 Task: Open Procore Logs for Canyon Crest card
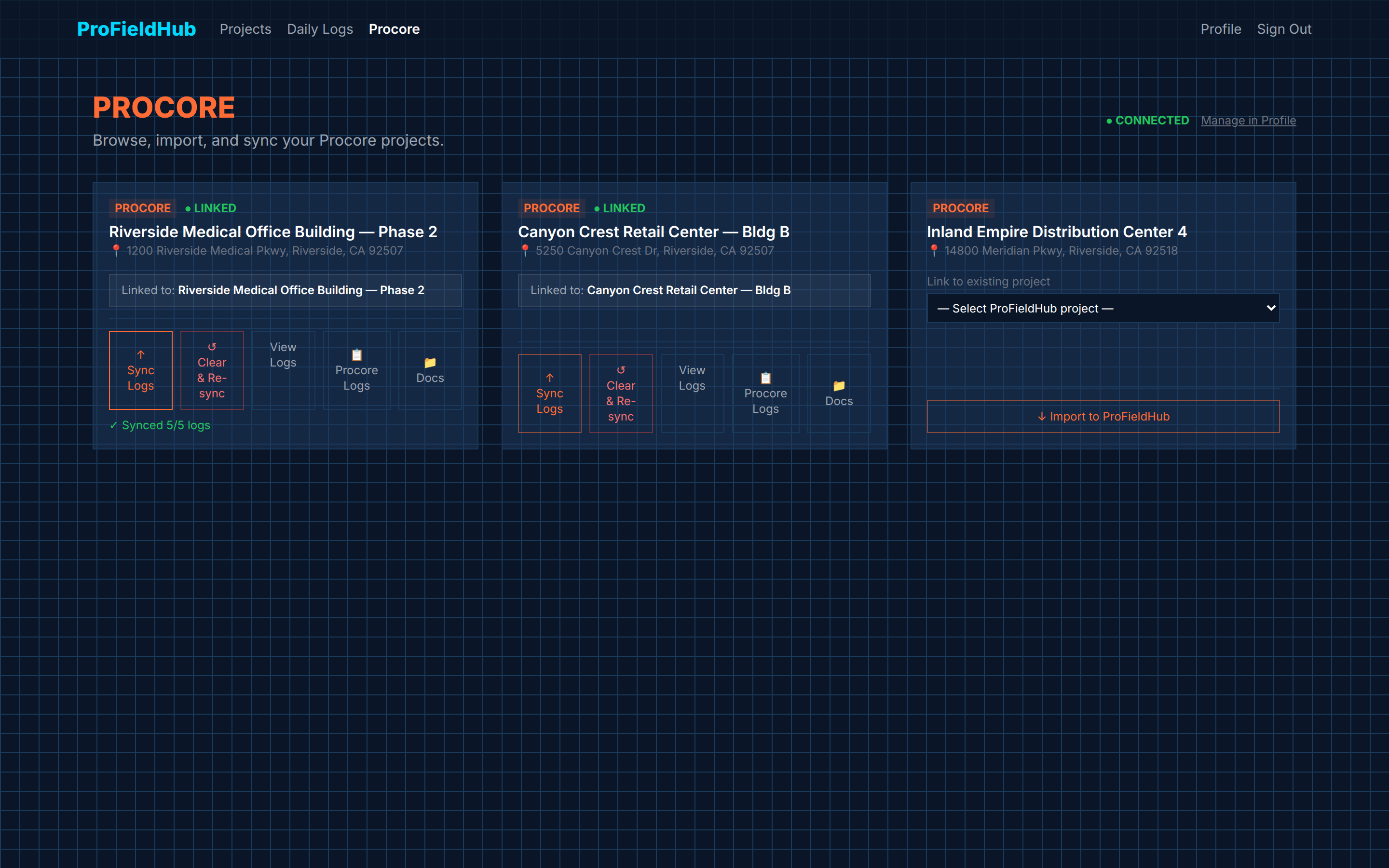pos(765,393)
